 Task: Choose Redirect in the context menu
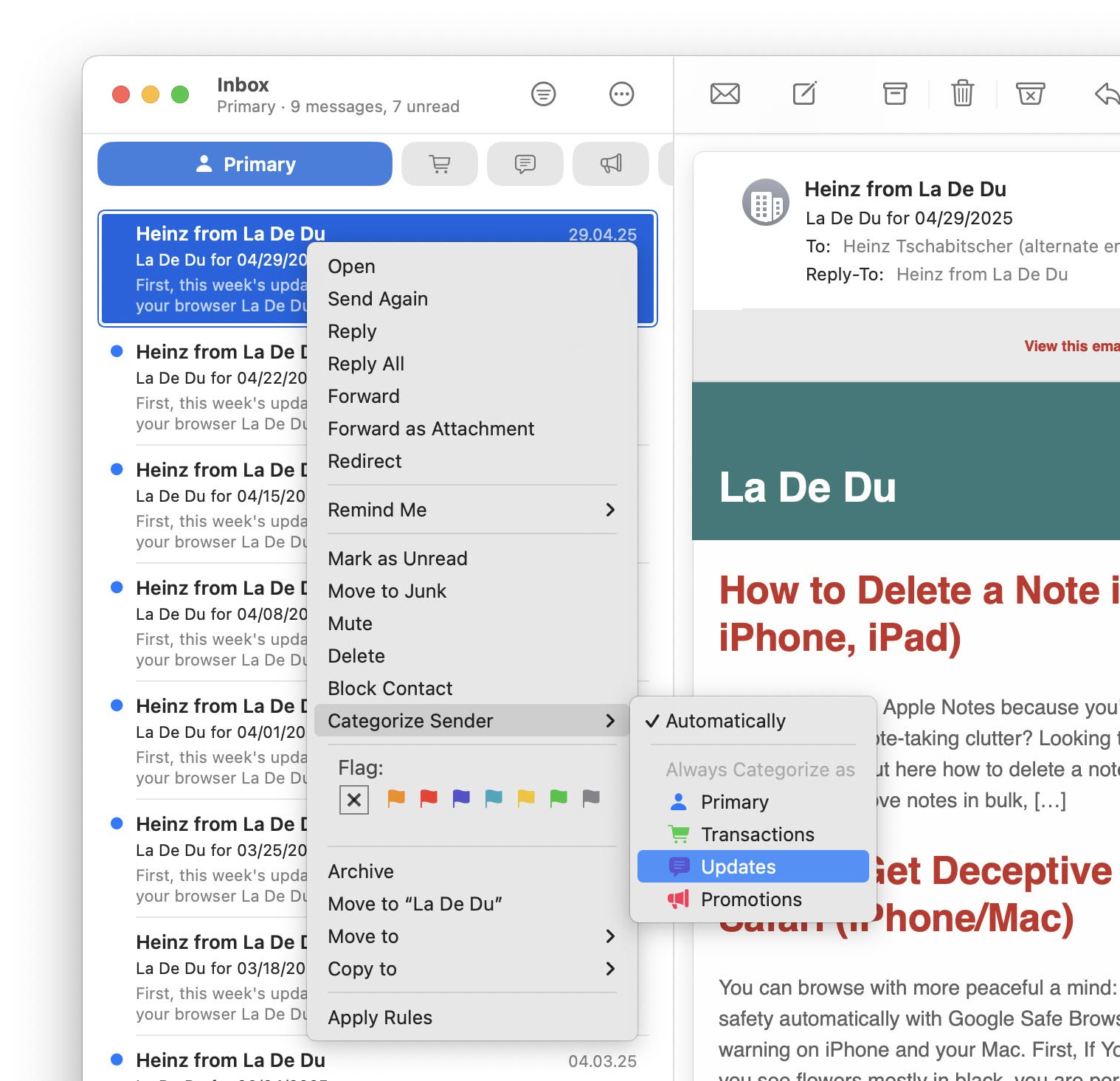(x=472, y=461)
